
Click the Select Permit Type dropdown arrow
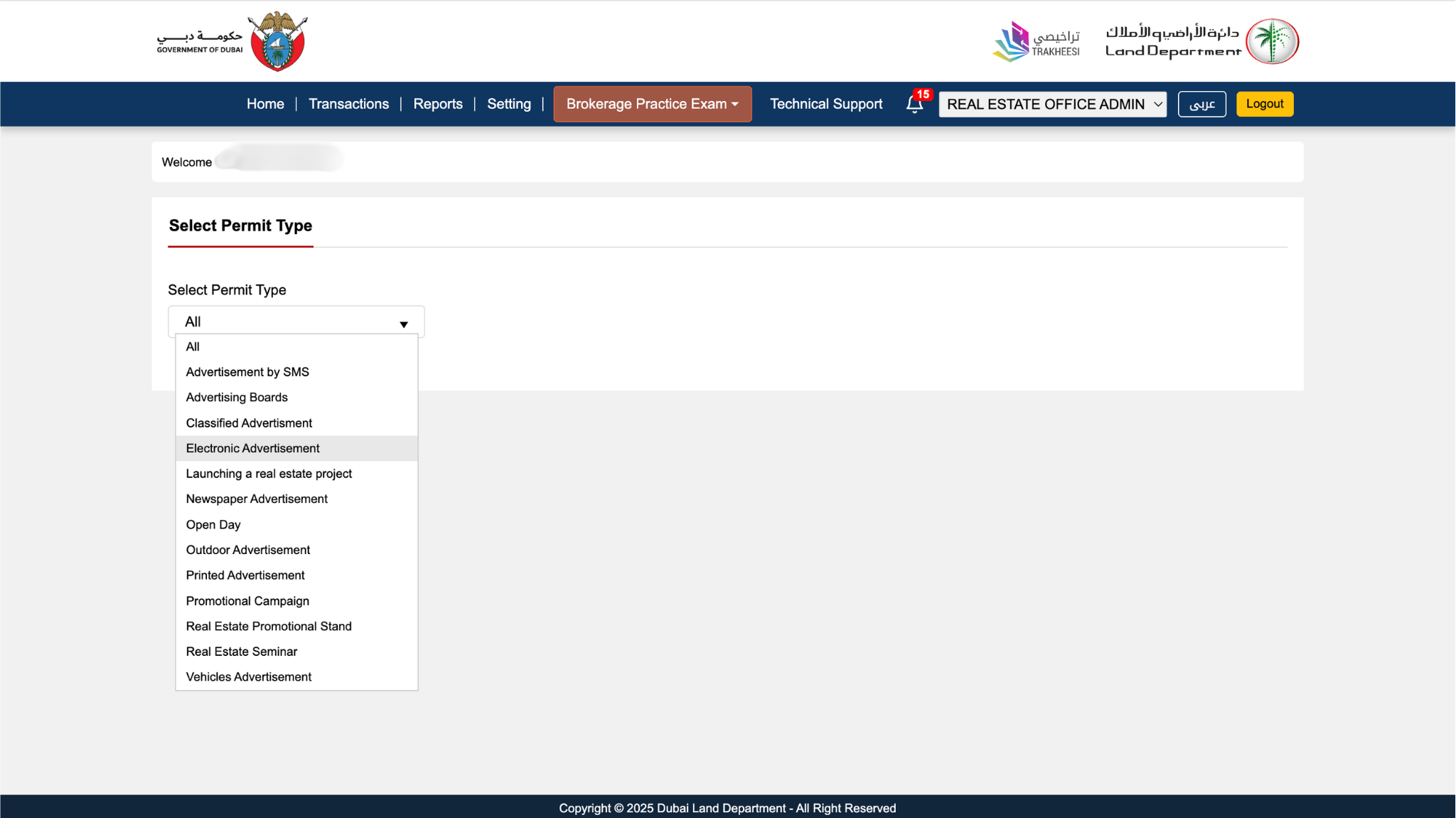pos(403,324)
